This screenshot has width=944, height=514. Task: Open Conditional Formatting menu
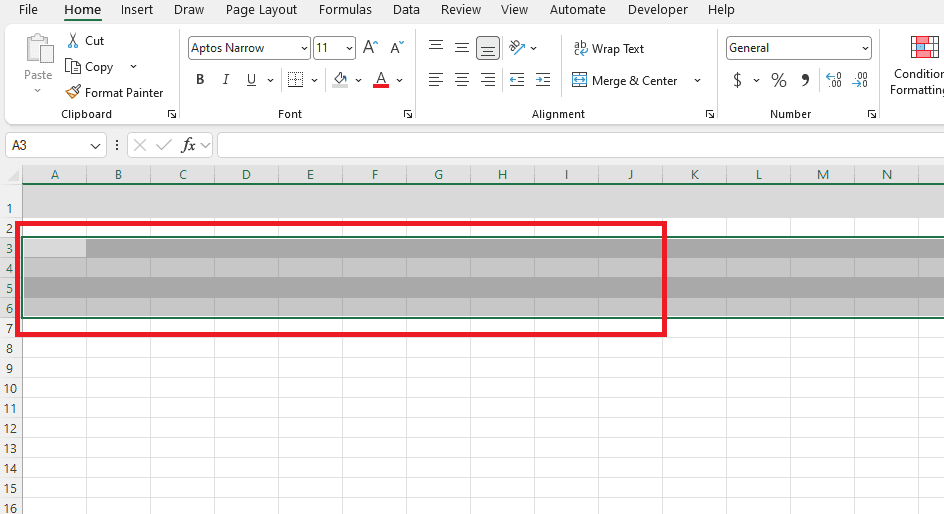(919, 65)
